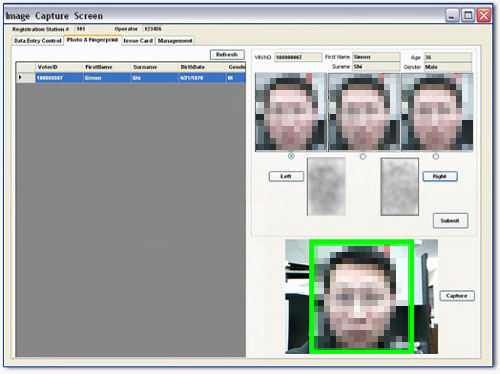Click the birth date cell 4/21/1970
This screenshot has height=374, width=500.
click(202, 78)
